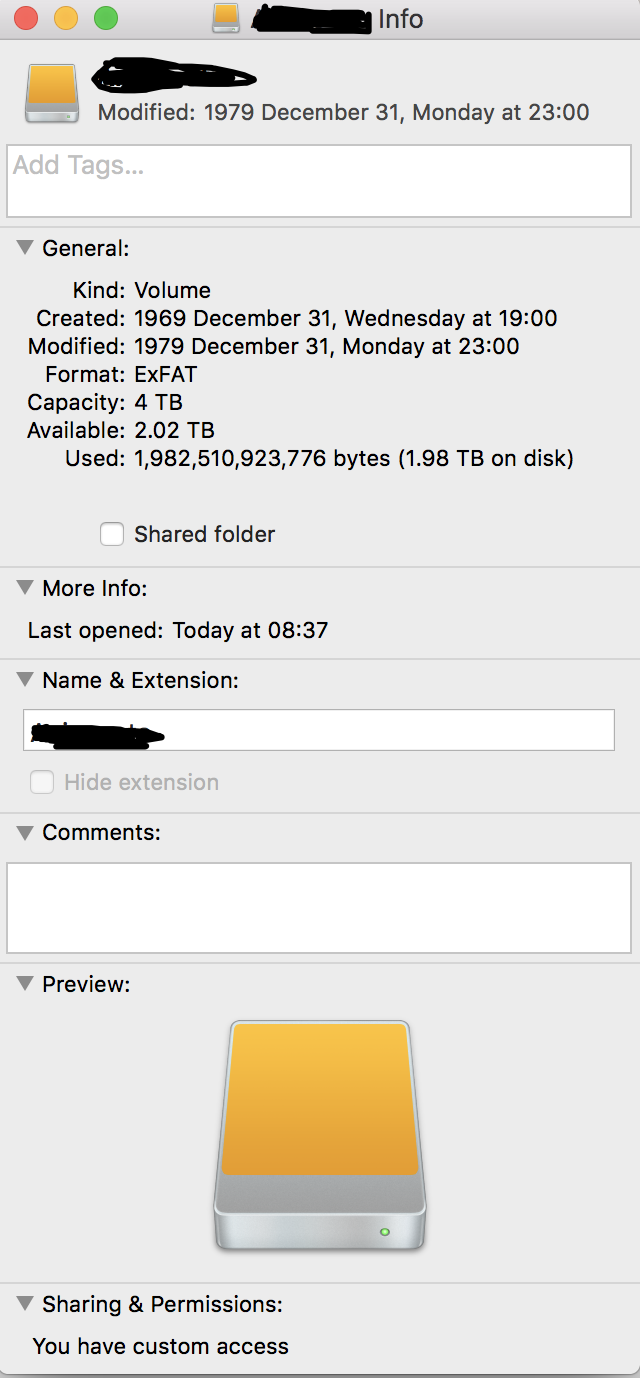
Task: Click the custom access permissions text
Action: click(x=160, y=1346)
